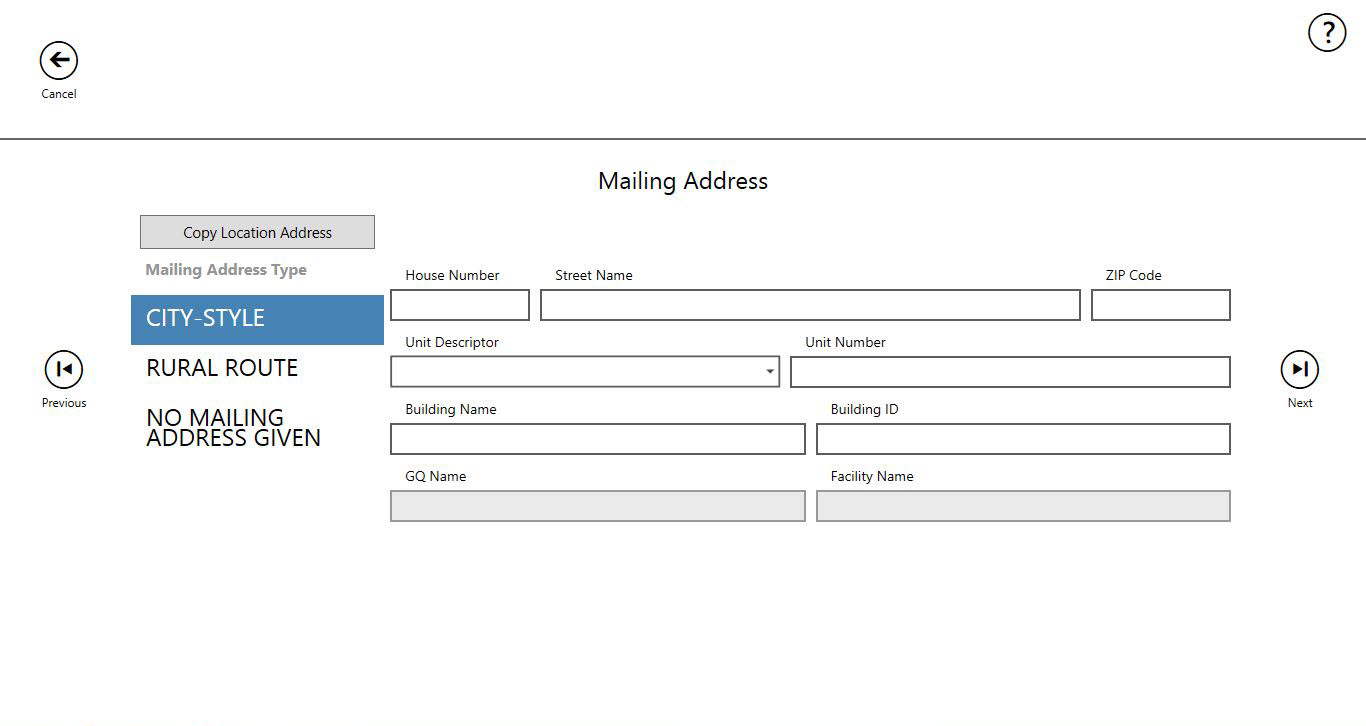The width and height of the screenshot is (1366, 726).
Task: Select the Building Name input field
Action: (x=597, y=439)
